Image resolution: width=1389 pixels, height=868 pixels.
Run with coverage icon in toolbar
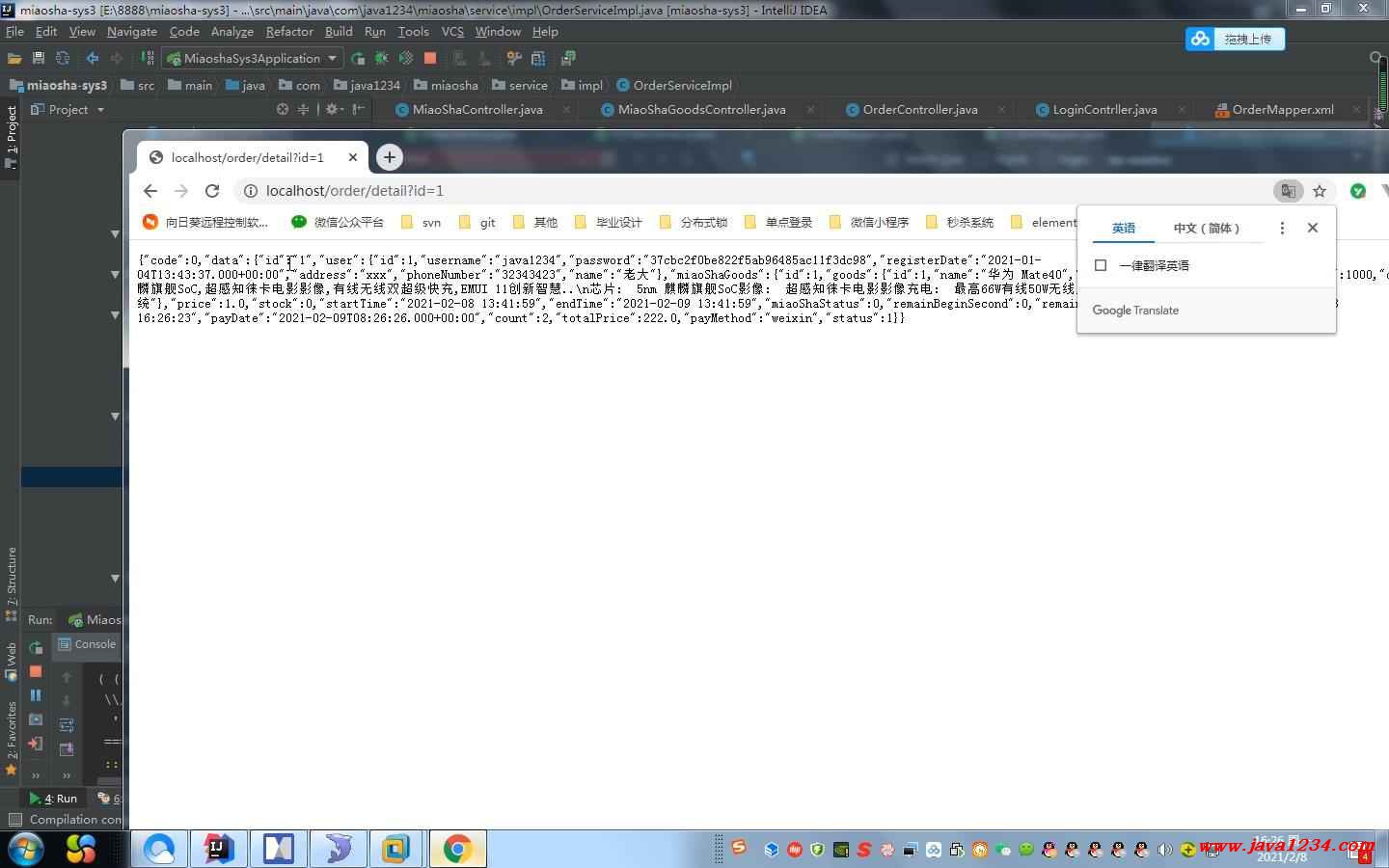click(x=406, y=59)
